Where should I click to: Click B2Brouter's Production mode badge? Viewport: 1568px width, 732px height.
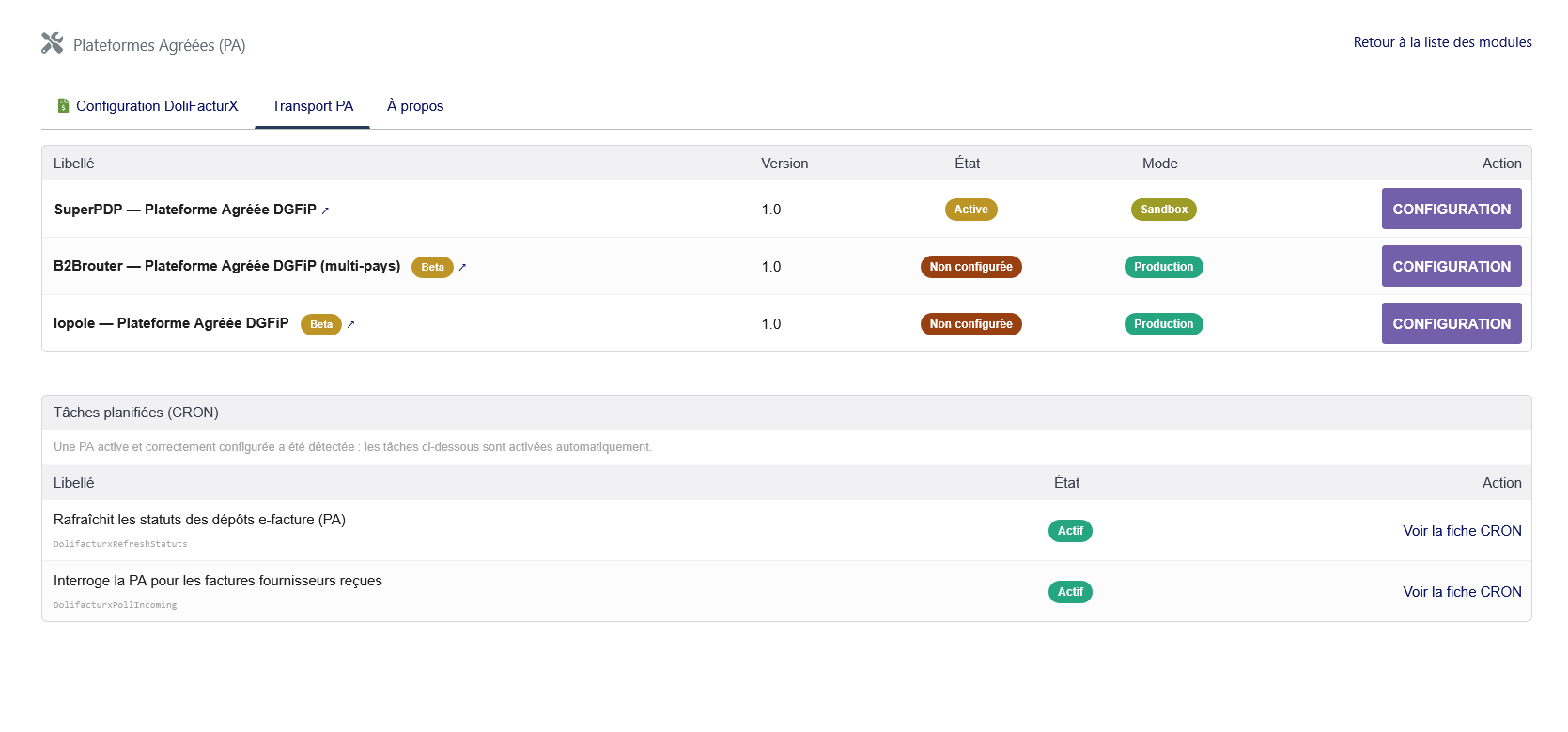tap(1163, 267)
